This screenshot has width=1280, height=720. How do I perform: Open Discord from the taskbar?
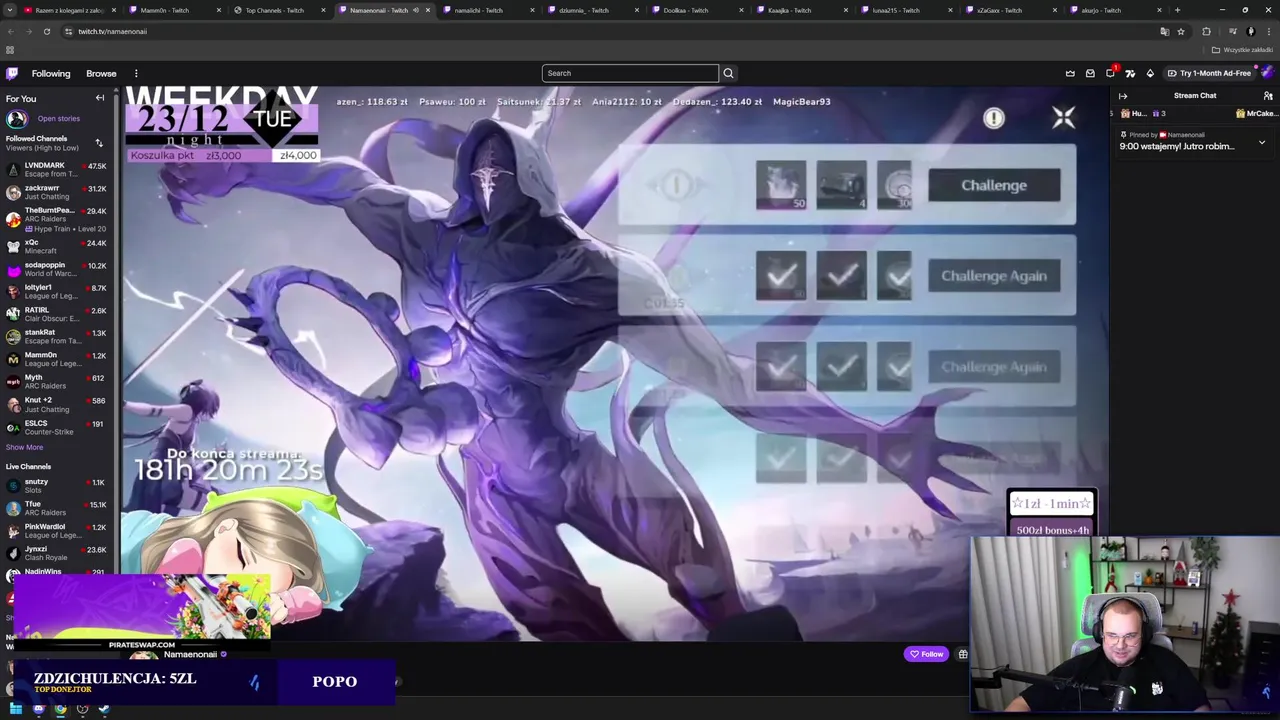(x=38, y=709)
